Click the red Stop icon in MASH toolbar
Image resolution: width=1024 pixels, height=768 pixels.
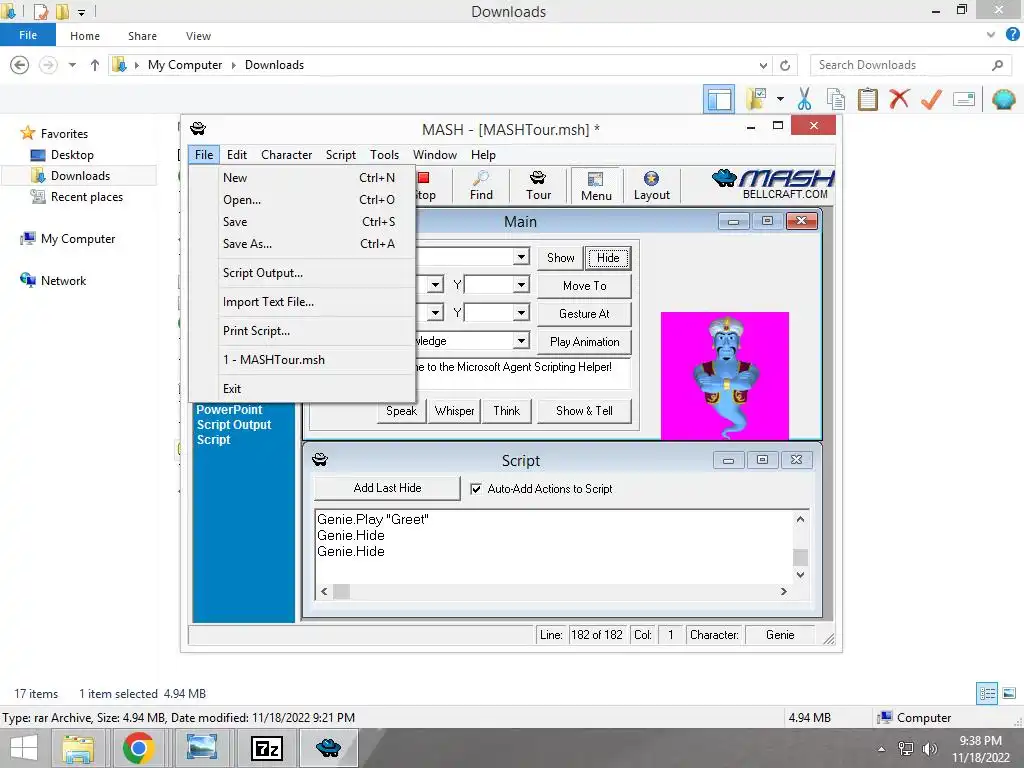[x=423, y=178]
